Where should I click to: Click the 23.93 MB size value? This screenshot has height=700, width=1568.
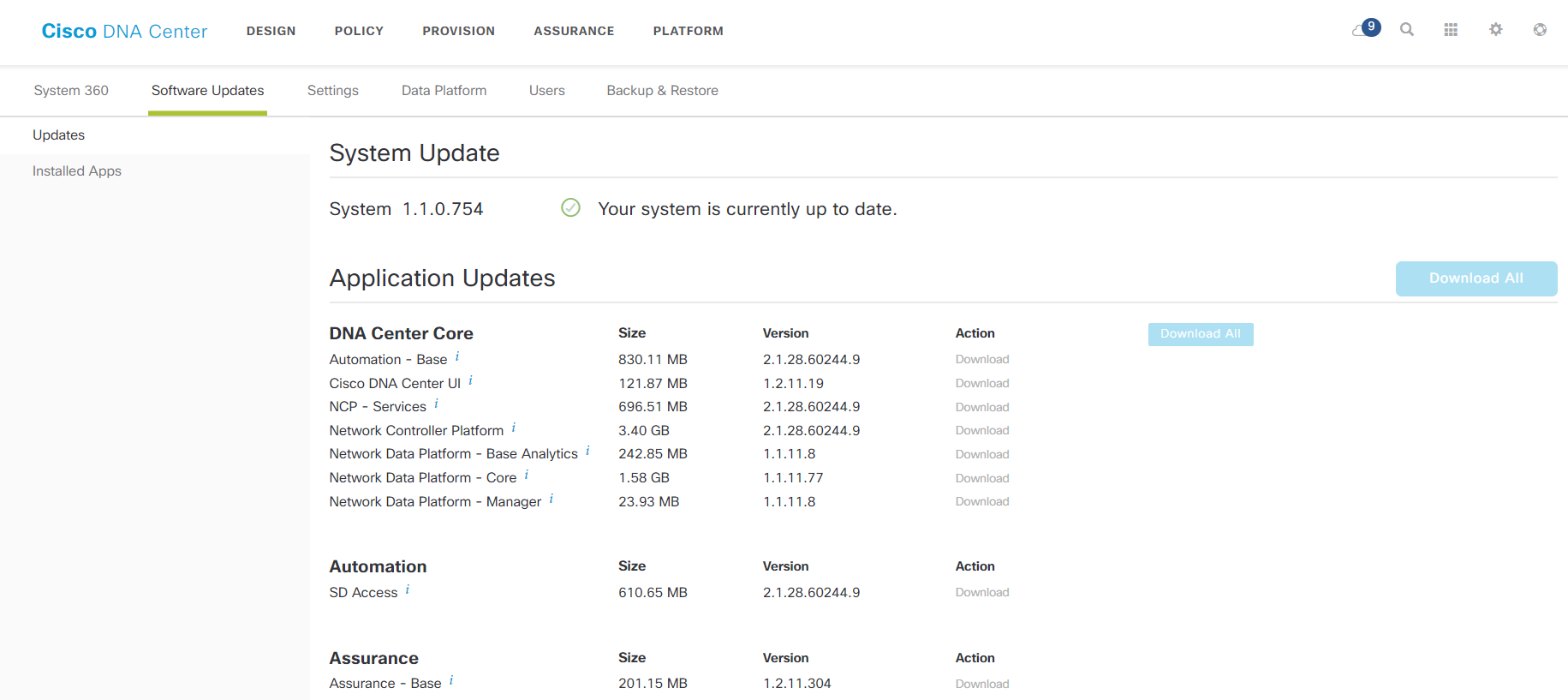649,502
